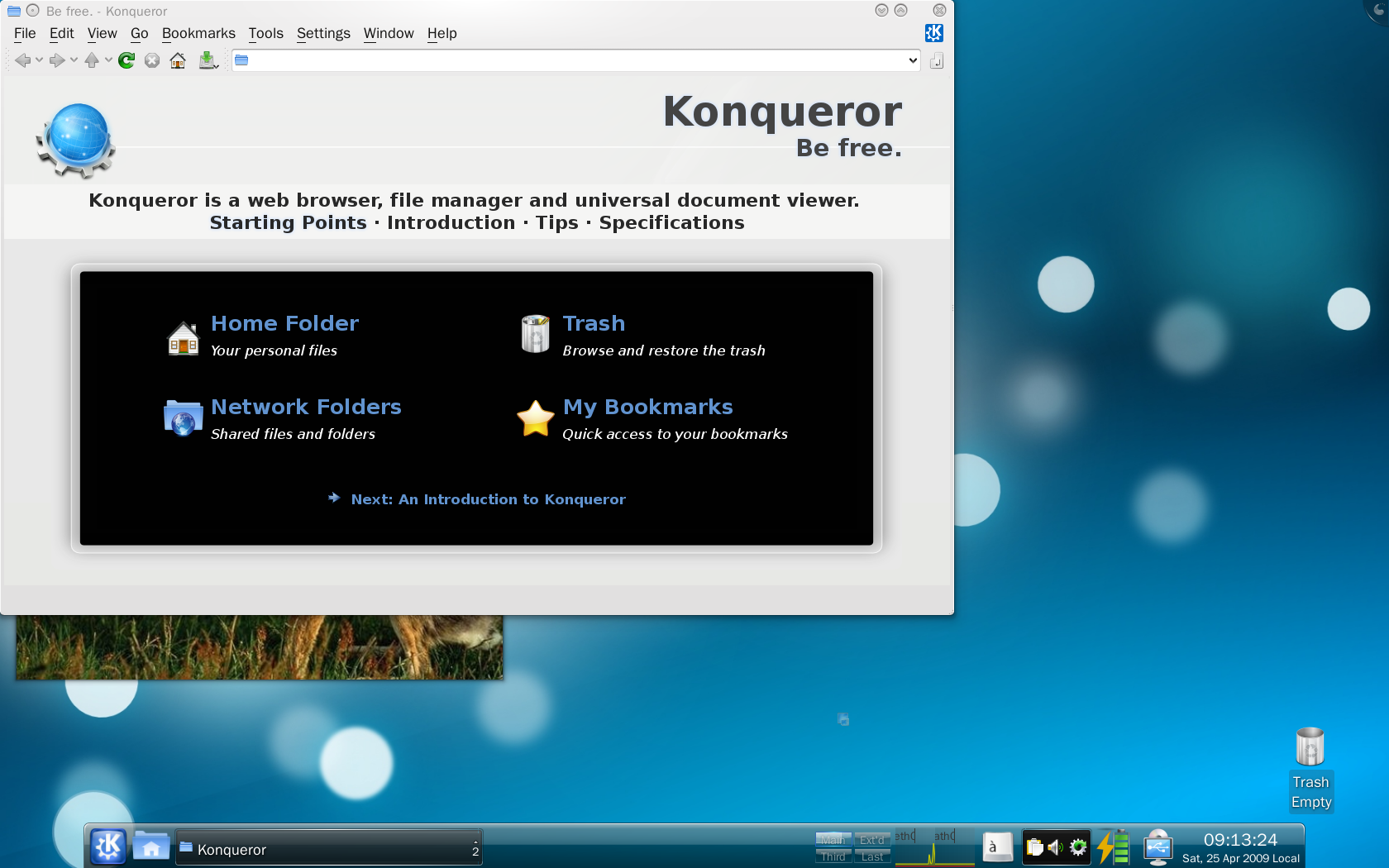The width and height of the screenshot is (1389, 868).
Task: Click the gear update icon in system tray
Action: [1078, 847]
